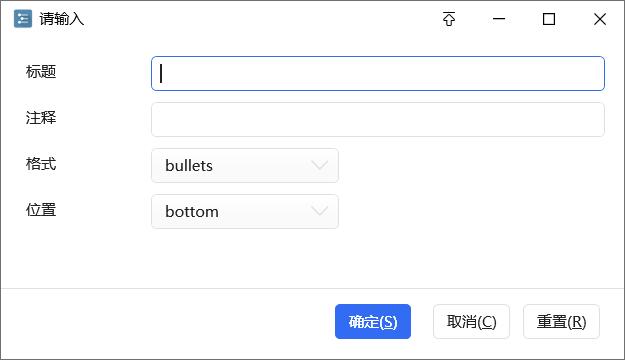Screen dimensions: 625x360
Task: Reset the form with 重置(R)
Action: (x=561, y=321)
